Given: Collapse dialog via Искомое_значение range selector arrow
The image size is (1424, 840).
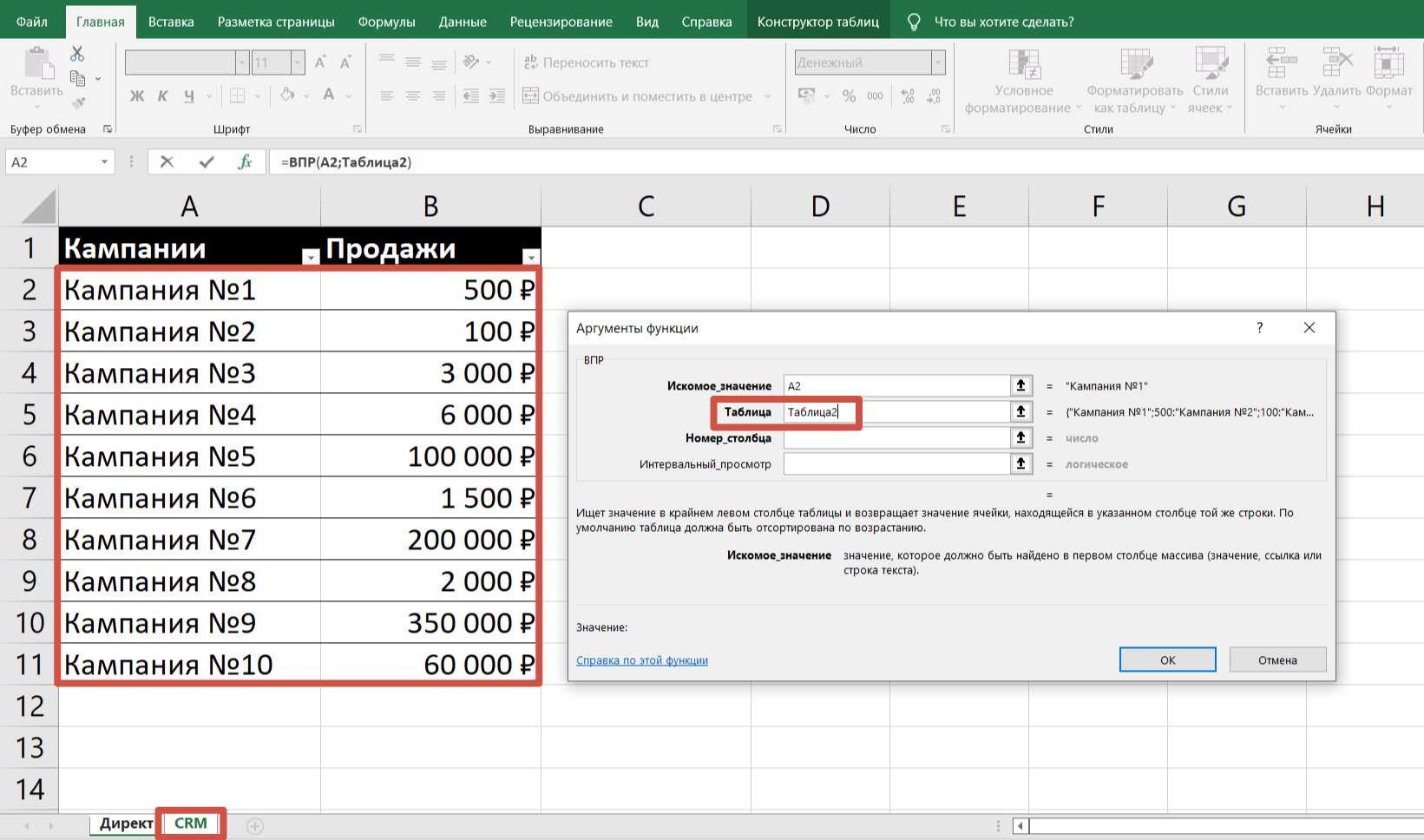Looking at the screenshot, I should click(1021, 386).
